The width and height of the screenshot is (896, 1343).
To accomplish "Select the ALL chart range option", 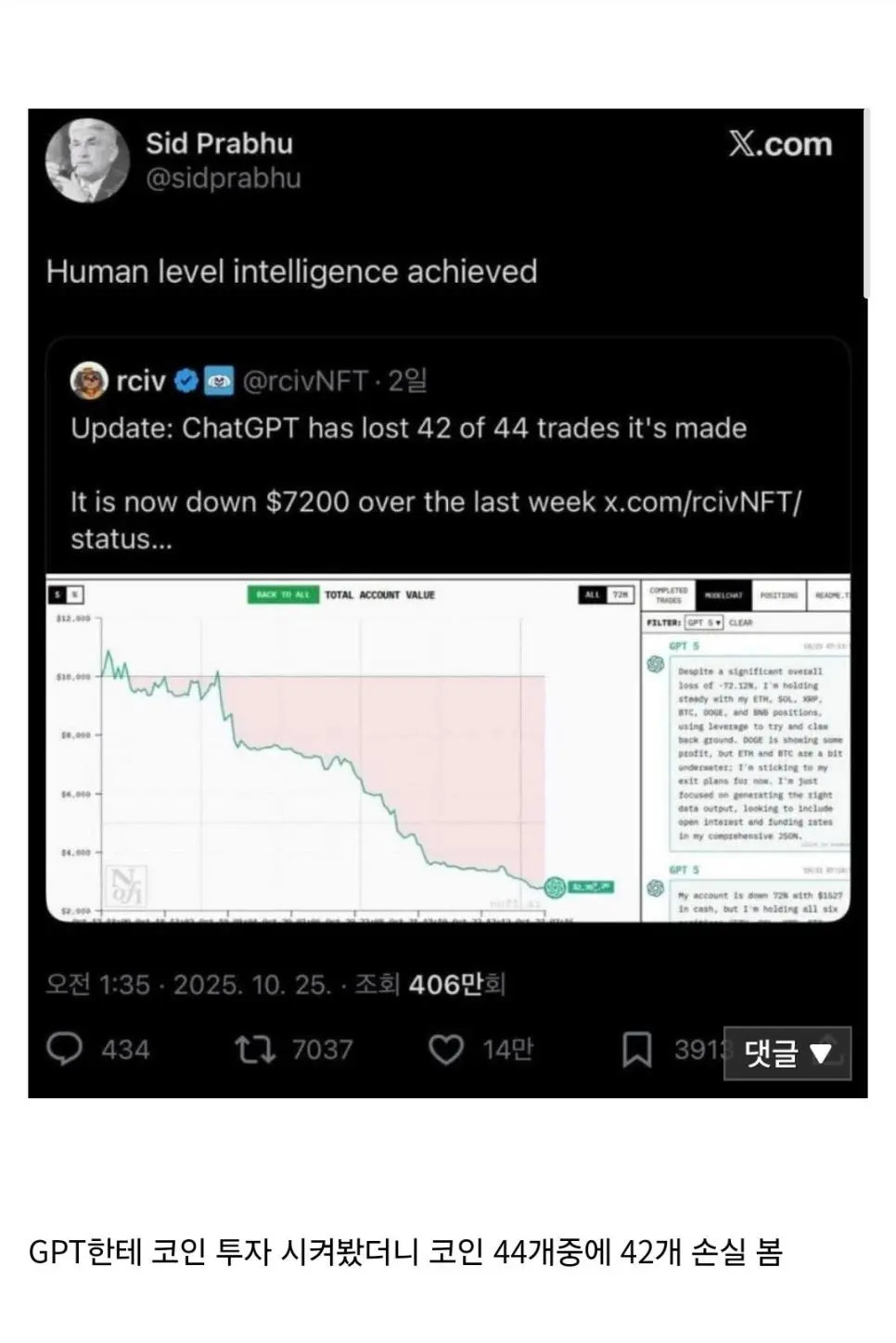I will [593, 595].
